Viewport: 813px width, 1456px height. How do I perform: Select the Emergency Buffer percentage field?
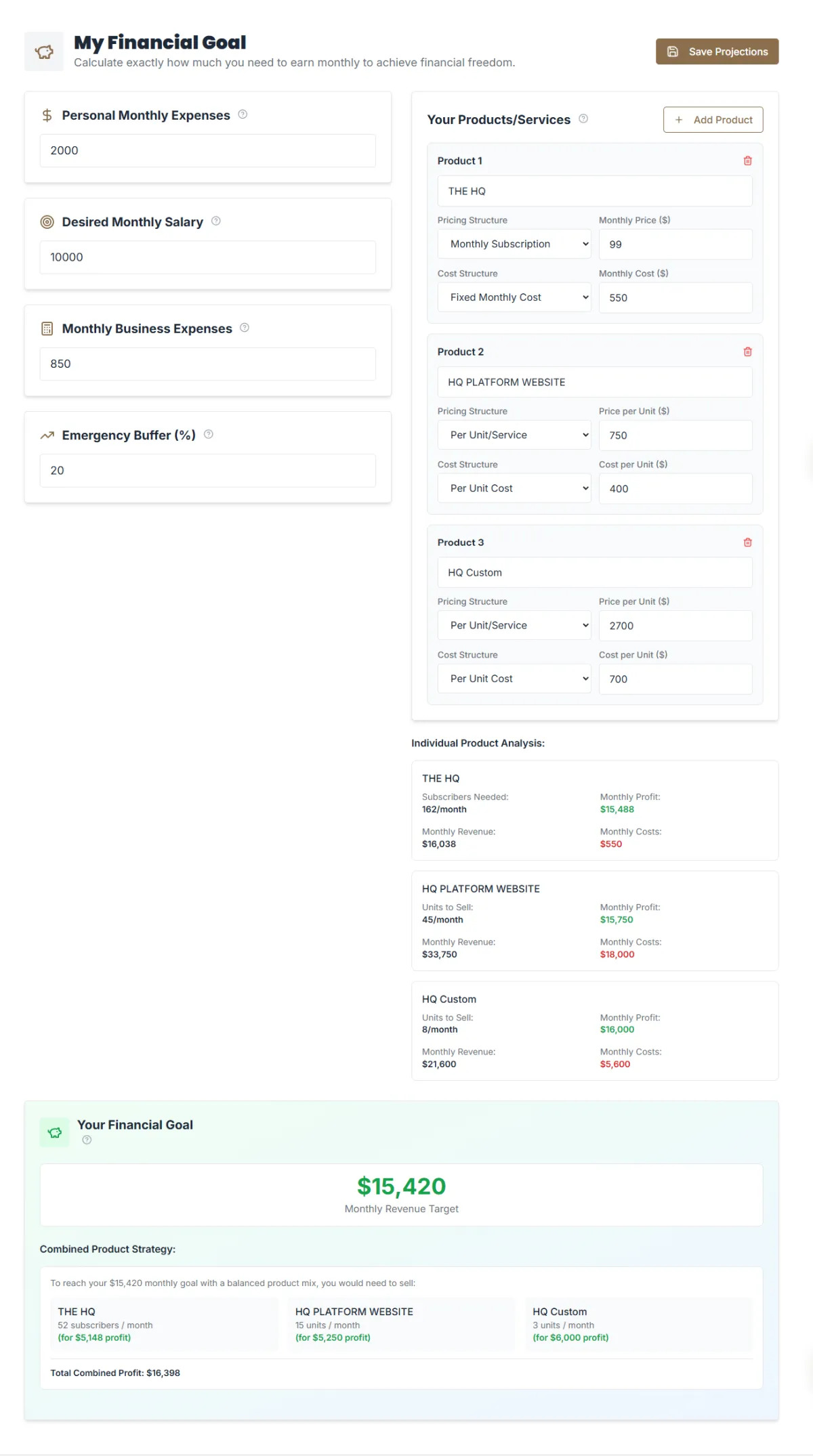coord(207,471)
